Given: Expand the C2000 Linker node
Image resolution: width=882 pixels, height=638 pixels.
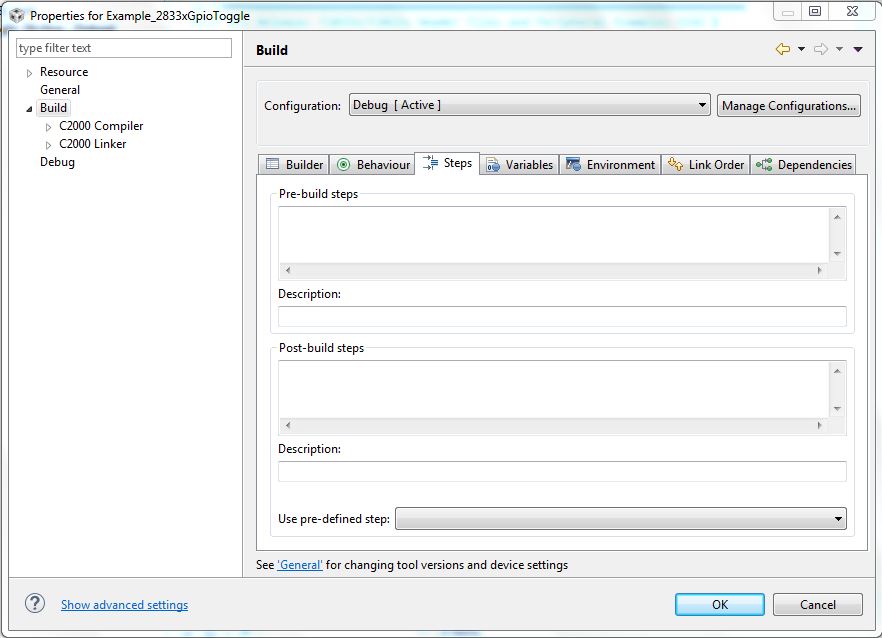Looking at the screenshot, I should click(49, 145).
